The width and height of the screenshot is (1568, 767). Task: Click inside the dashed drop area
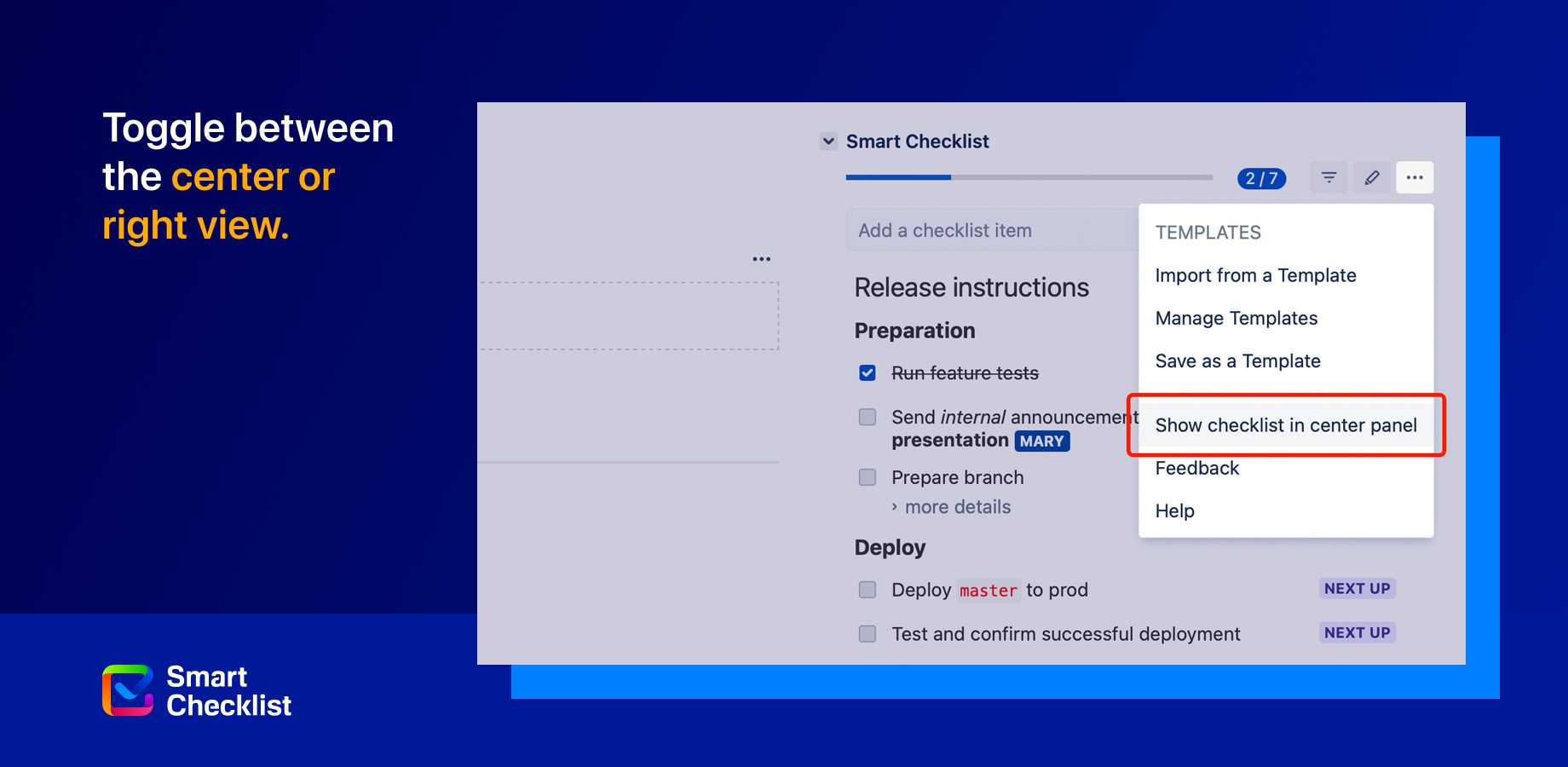629,316
